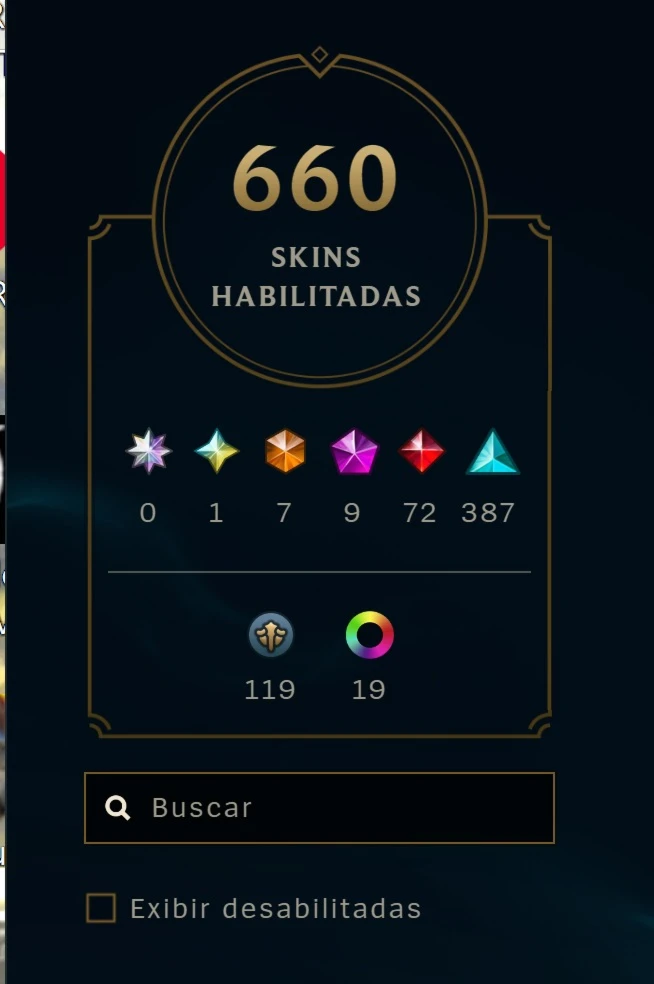The width and height of the screenshot is (654, 984).
Task: Click the legacy skins helmet badge icon
Action: 271,635
